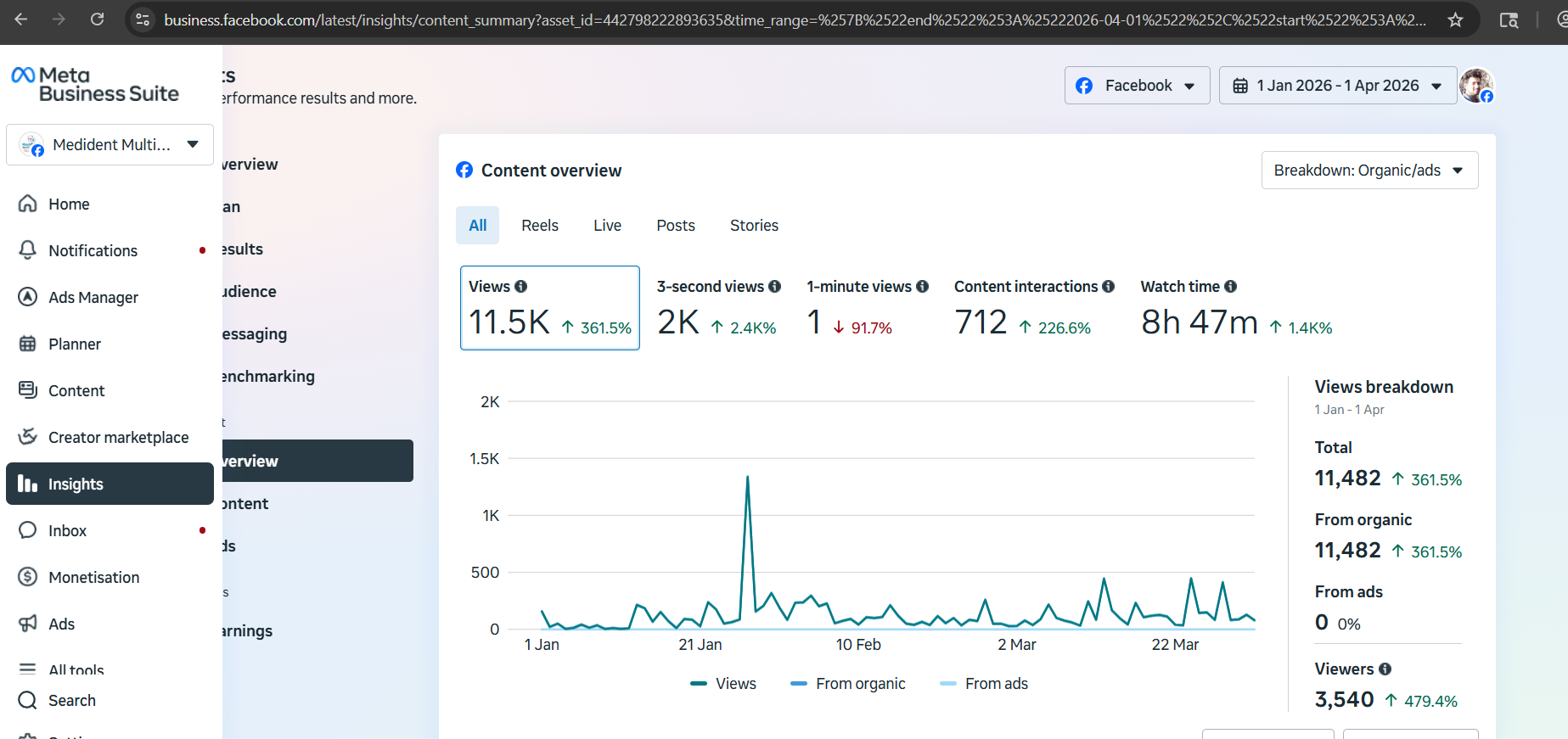1568x739 pixels.
Task: Open the Content section
Action: coord(110,390)
